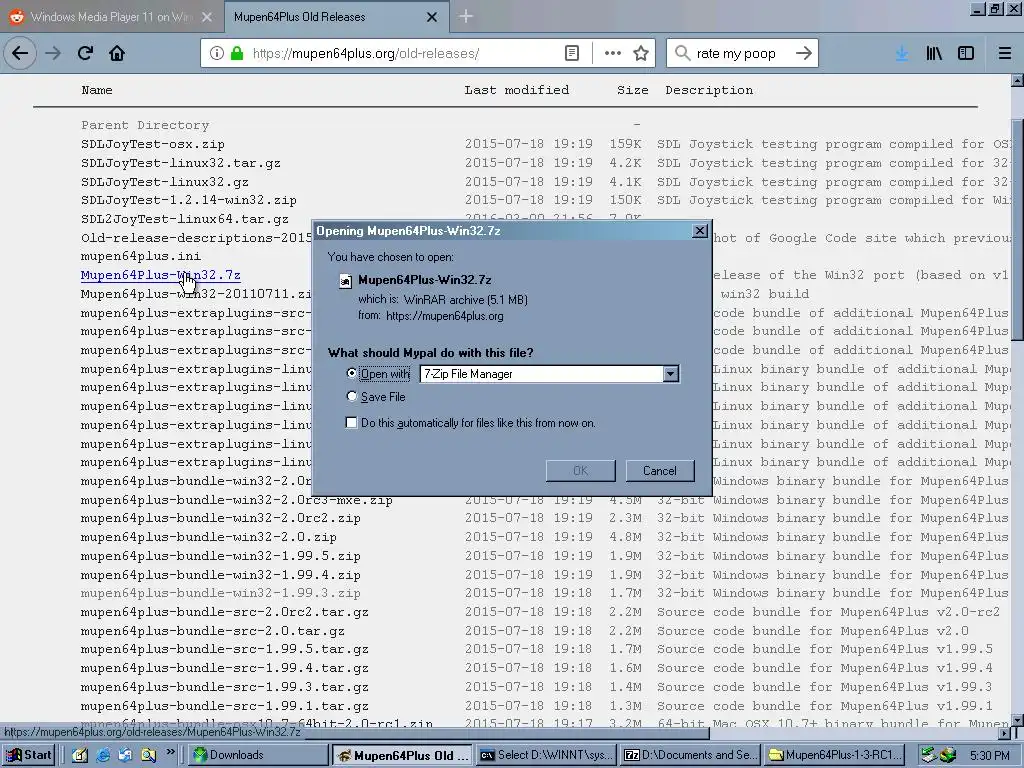Download mupen64plus-bundle-src-2.0.tar.gz

coord(213,631)
